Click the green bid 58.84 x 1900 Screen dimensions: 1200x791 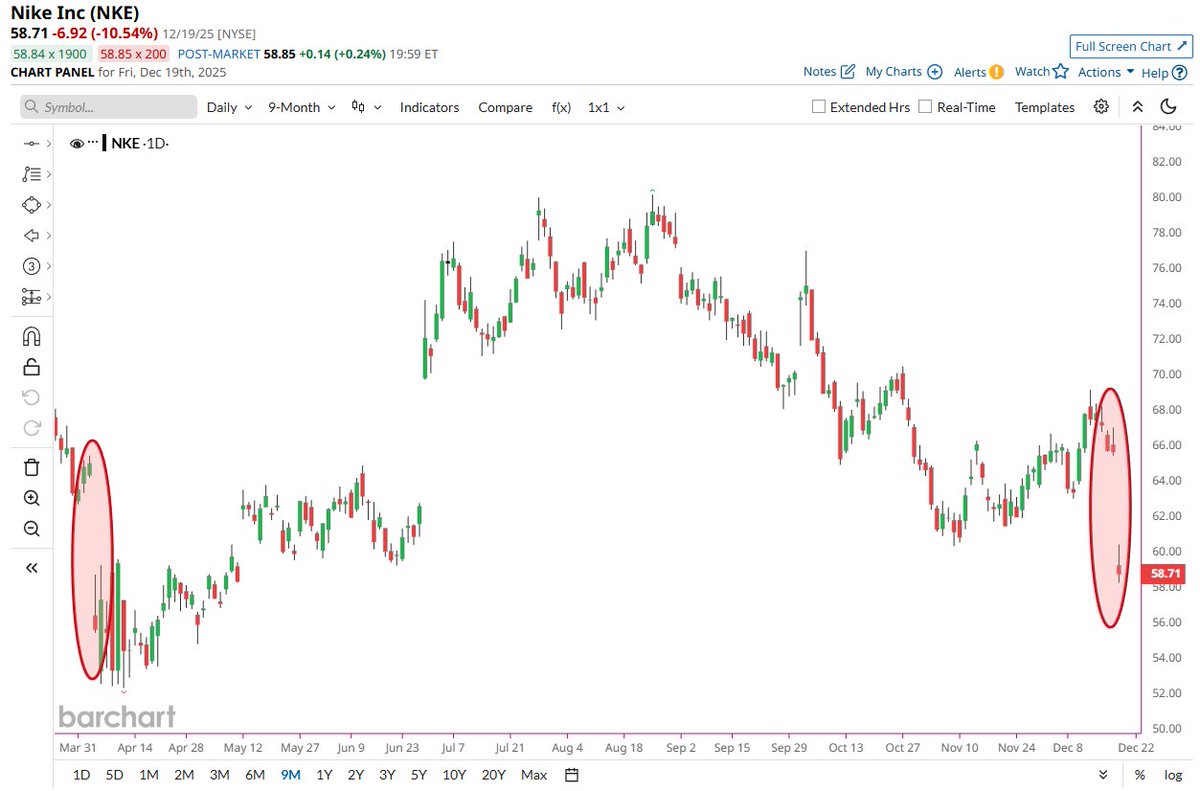pos(50,54)
